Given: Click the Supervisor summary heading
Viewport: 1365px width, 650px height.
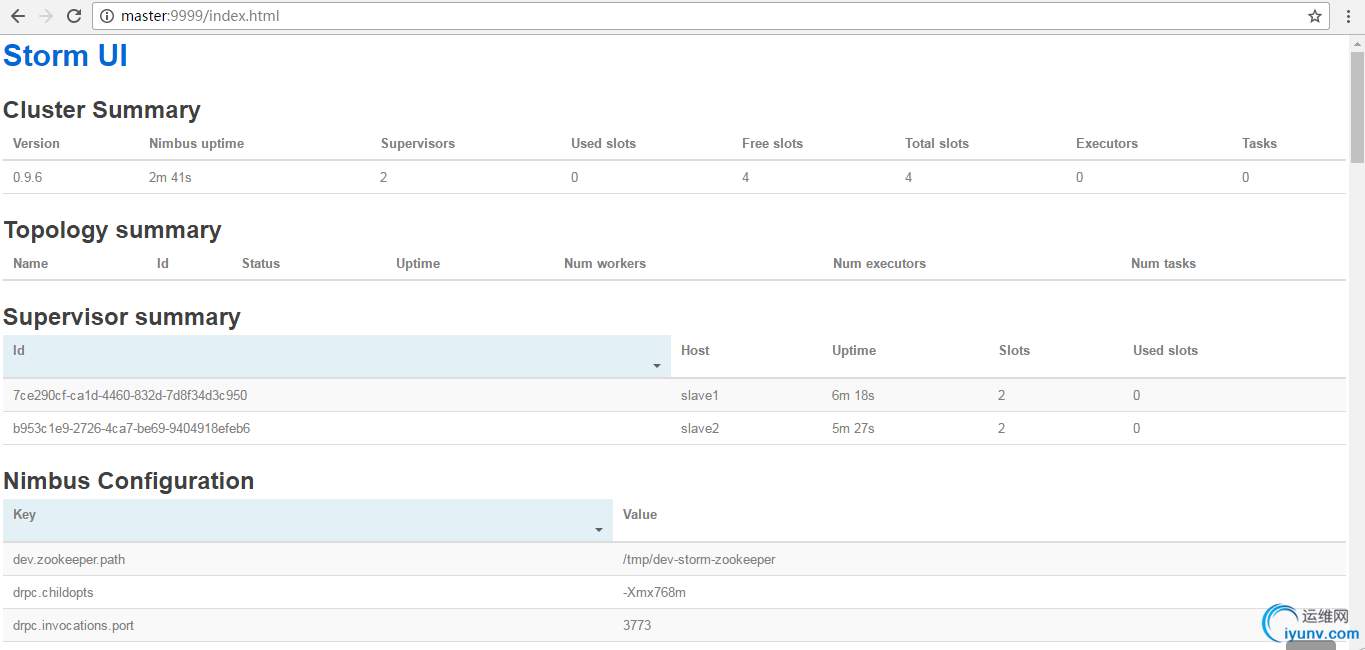Looking at the screenshot, I should [x=122, y=317].
